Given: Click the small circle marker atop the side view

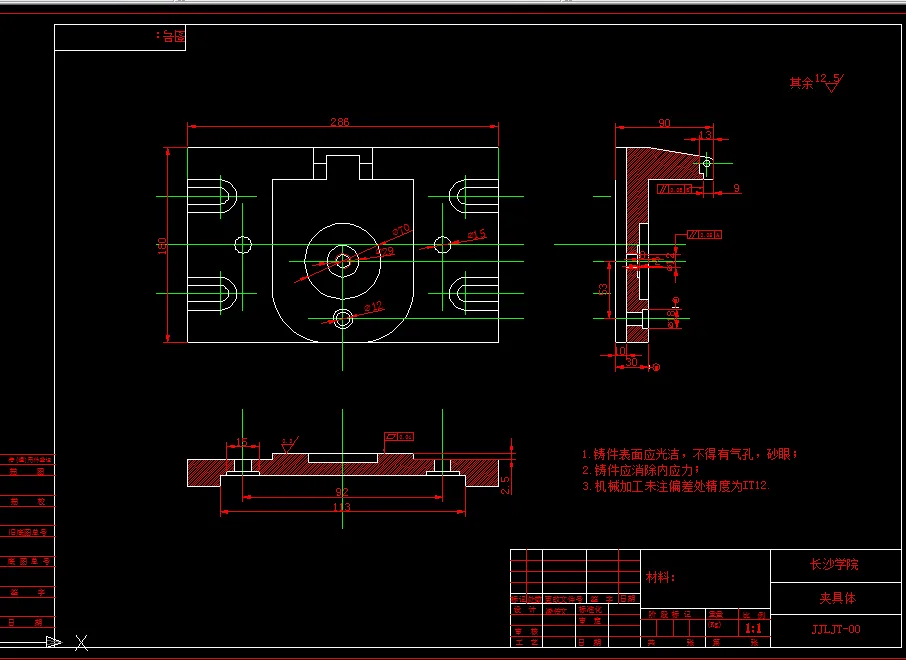Looking at the screenshot, I should click(x=706, y=163).
